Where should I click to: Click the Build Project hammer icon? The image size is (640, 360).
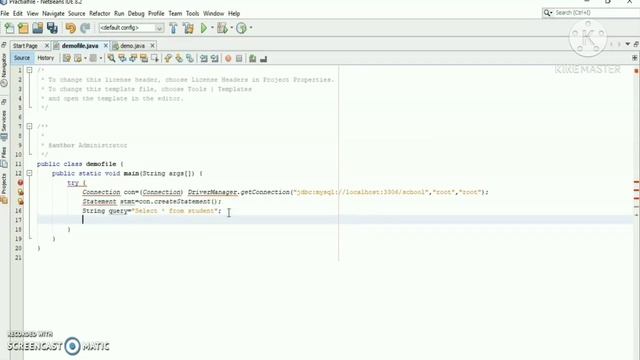(x=173, y=28)
